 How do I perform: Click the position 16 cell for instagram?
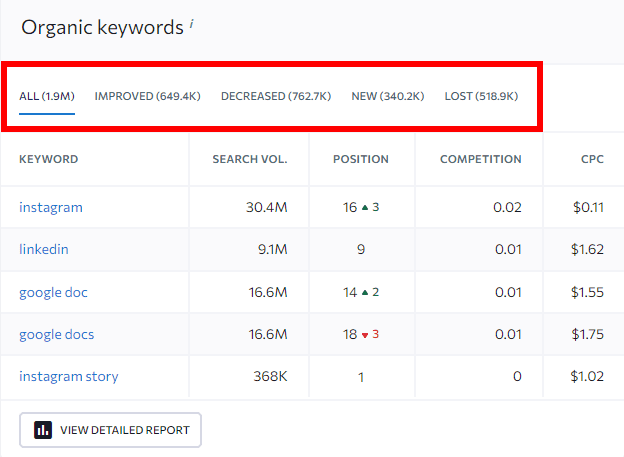click(x=361, y=207)
